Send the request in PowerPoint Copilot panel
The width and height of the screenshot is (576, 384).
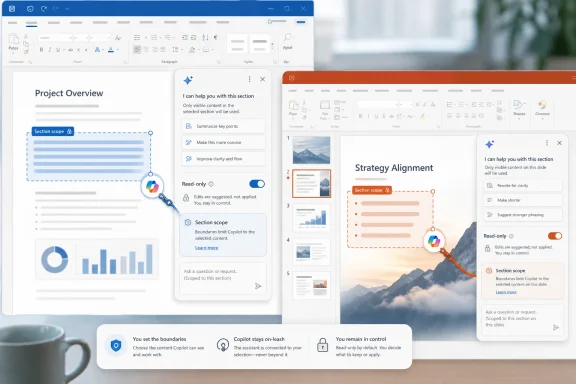pos(556,327)
